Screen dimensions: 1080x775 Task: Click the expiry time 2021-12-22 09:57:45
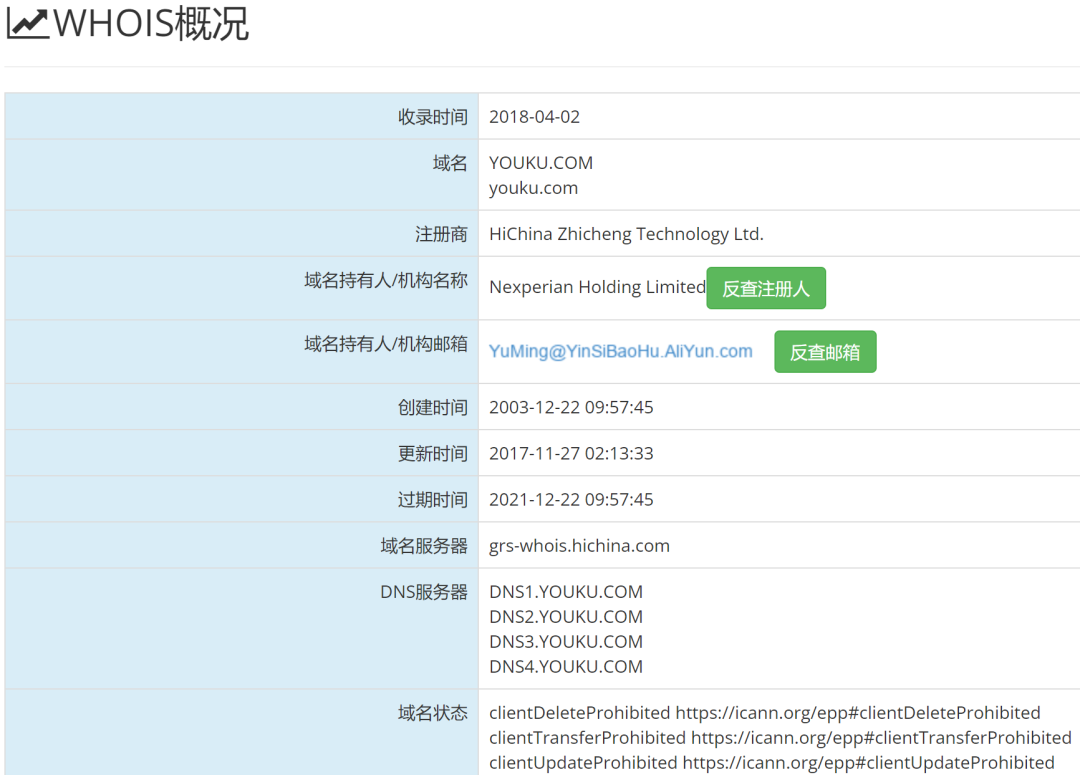coord(571,500)
